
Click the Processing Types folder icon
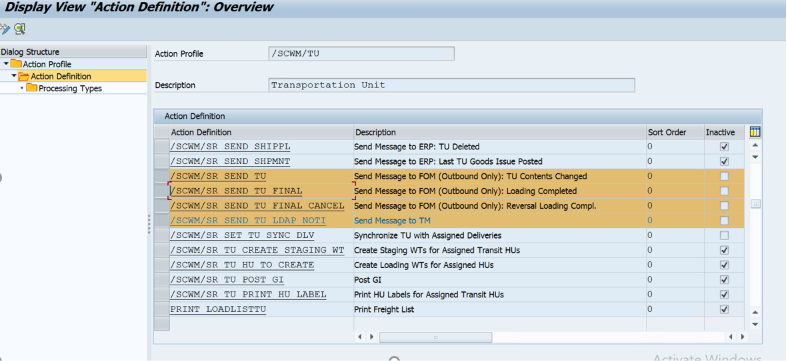point(32,88)
